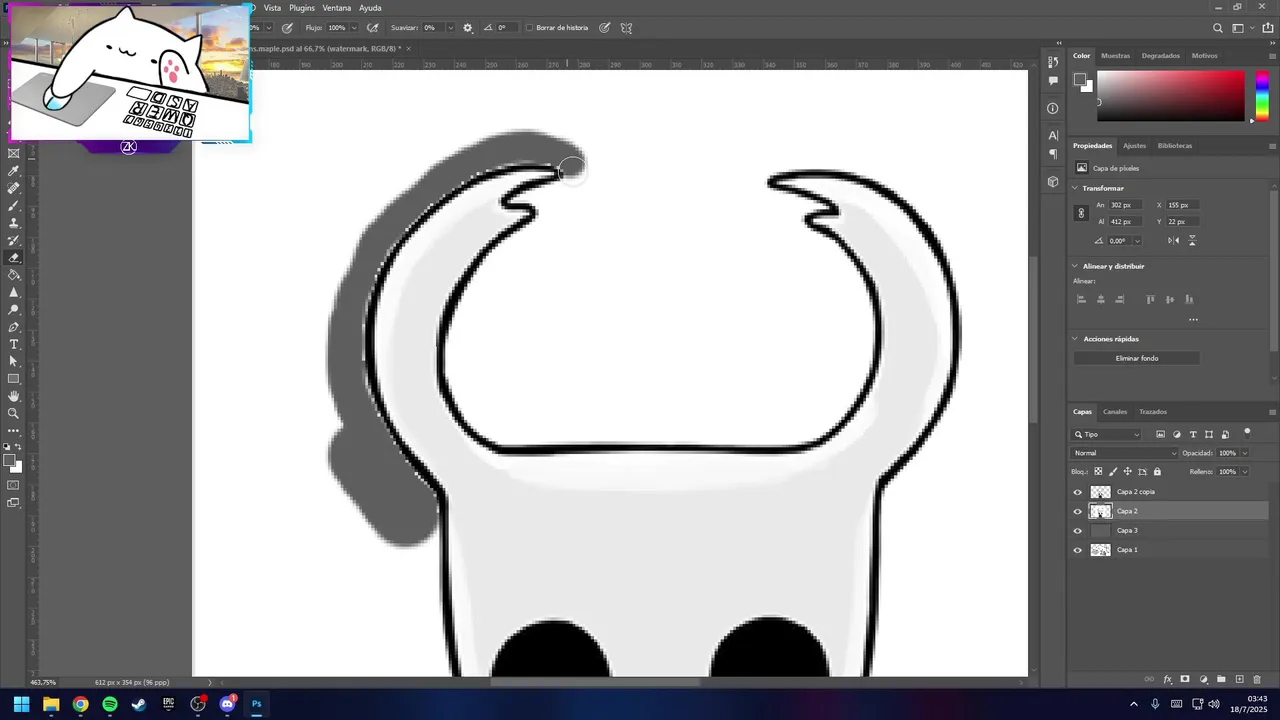Lock image pixels brush icon
The width and height of the screenshot is (1280, 720).
[1113, 471]
